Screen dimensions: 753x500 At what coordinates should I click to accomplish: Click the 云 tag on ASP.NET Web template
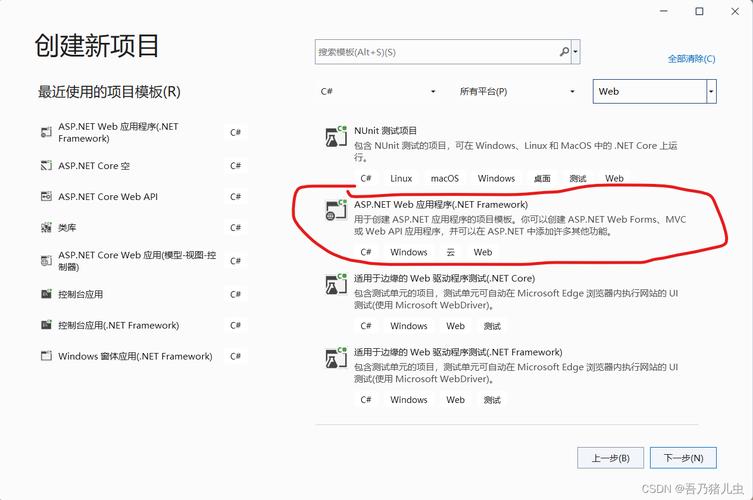pyautogui.click(x=450, y=252)
